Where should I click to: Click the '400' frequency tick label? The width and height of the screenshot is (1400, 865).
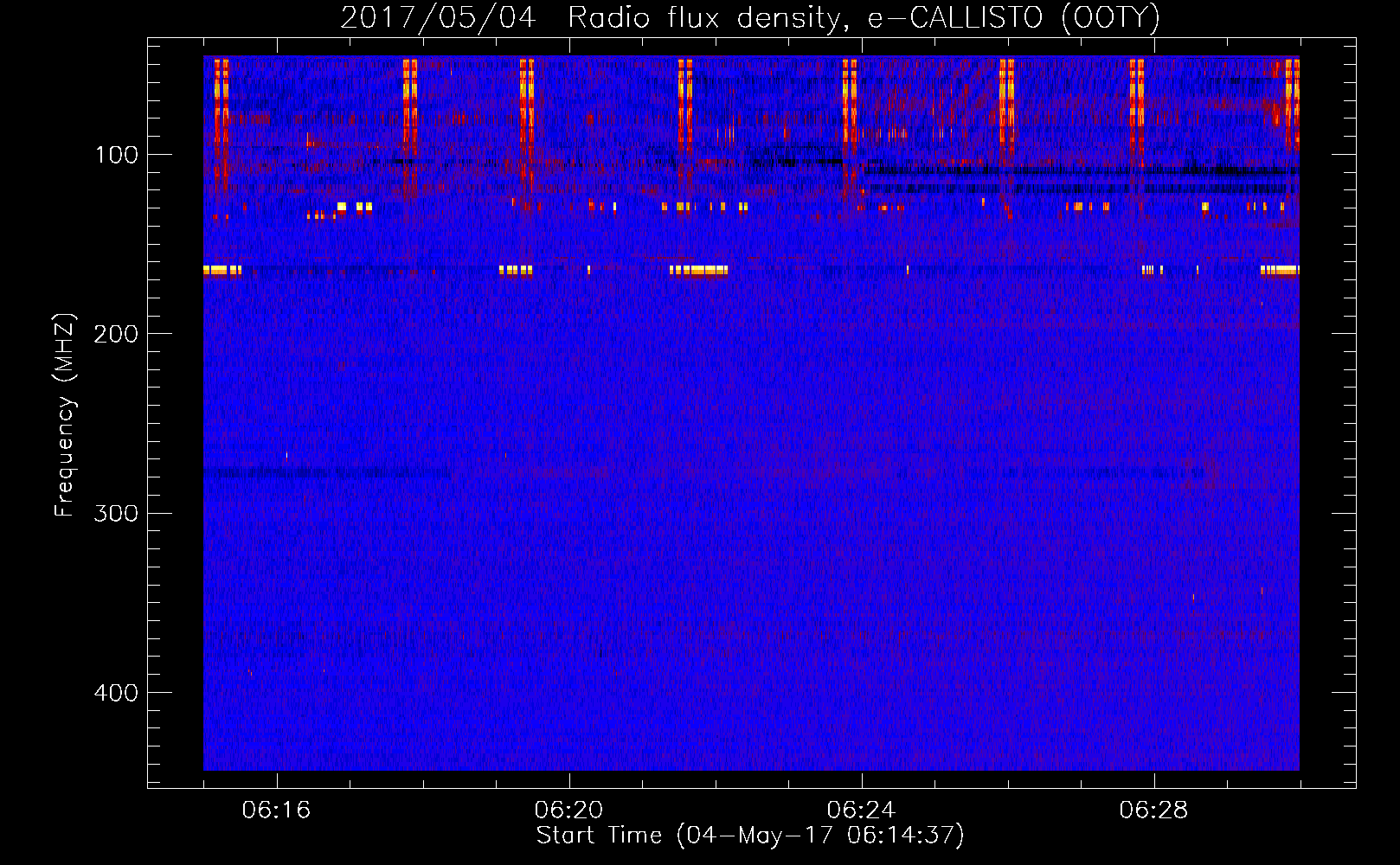(x=116, y=693)
